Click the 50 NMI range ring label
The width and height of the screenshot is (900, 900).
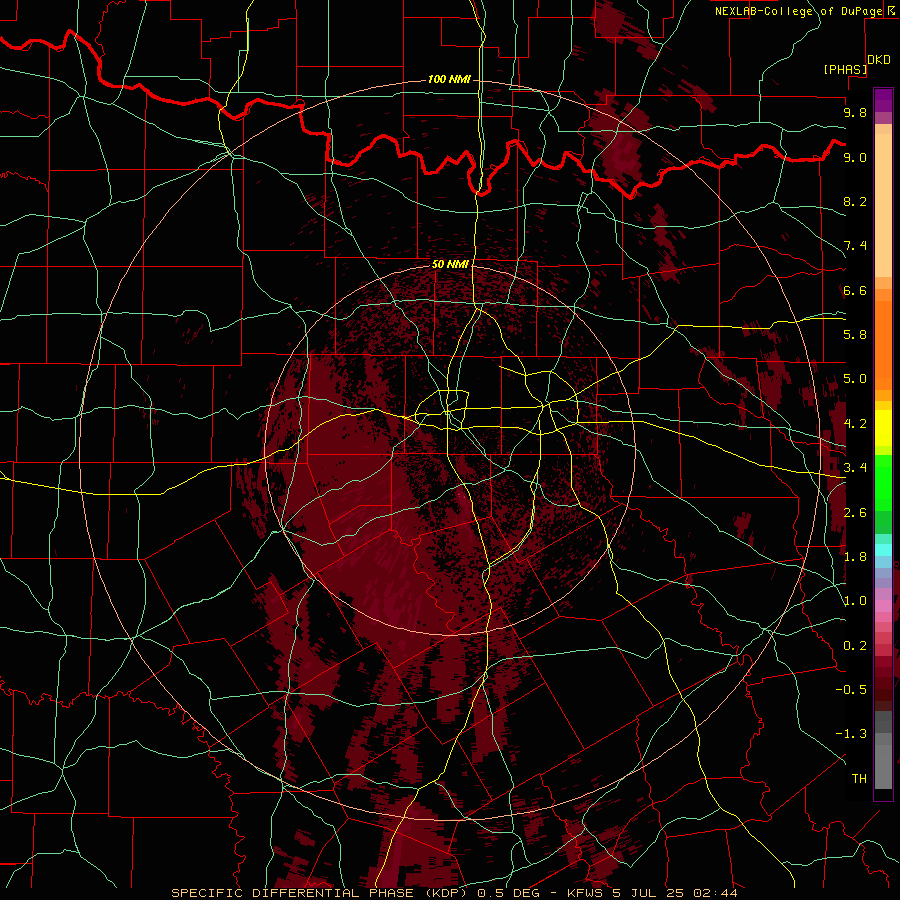point(450,264)
